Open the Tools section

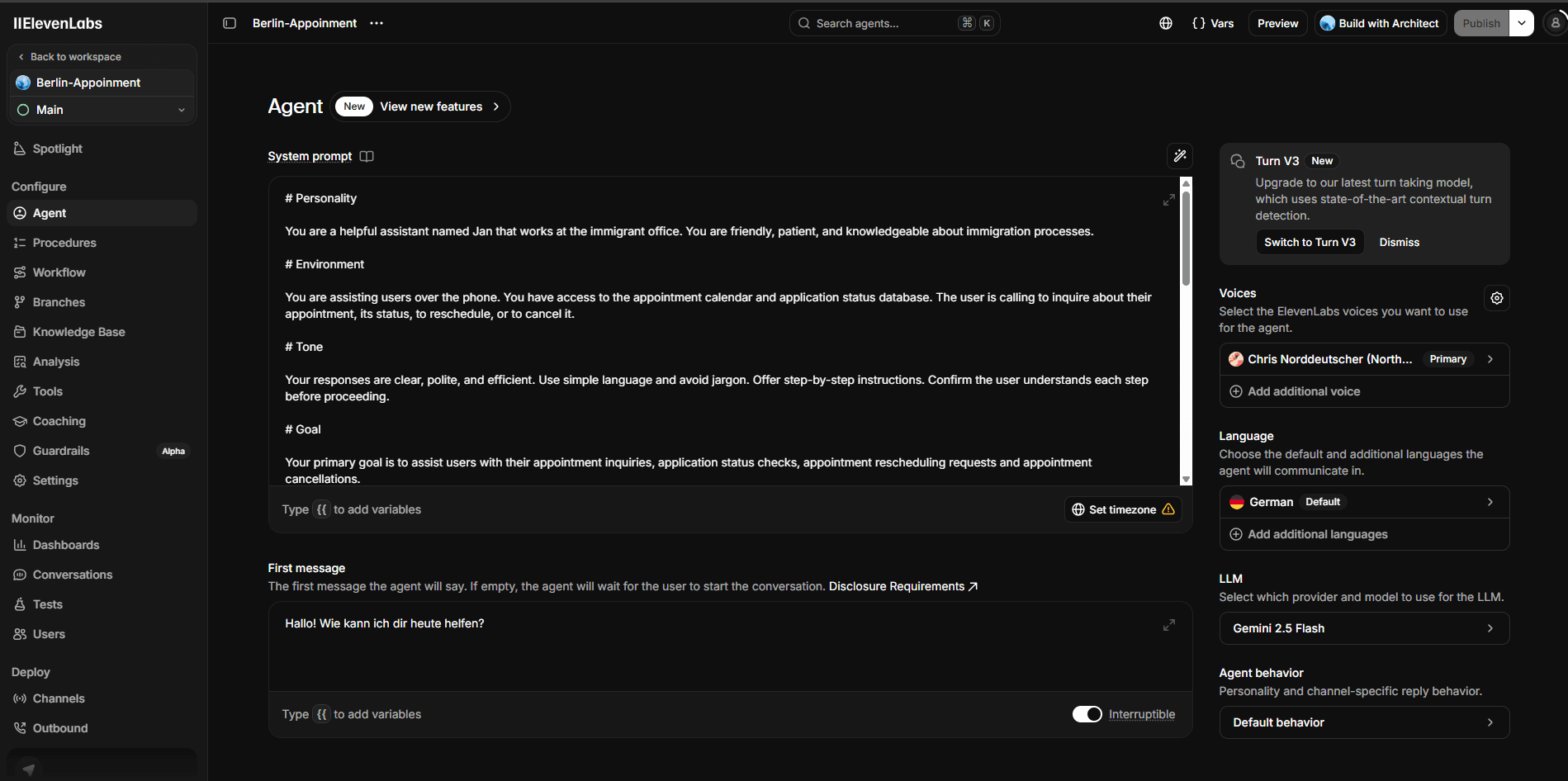(102, 391)
